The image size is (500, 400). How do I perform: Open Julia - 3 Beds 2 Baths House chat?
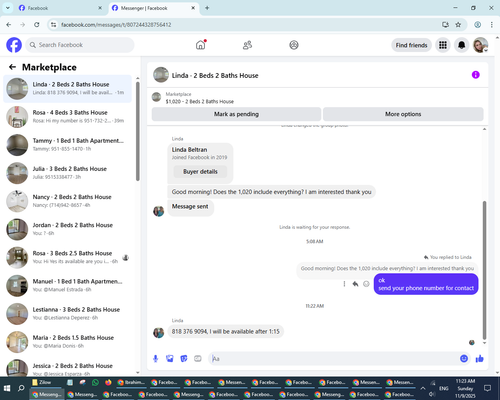(67, 173)
